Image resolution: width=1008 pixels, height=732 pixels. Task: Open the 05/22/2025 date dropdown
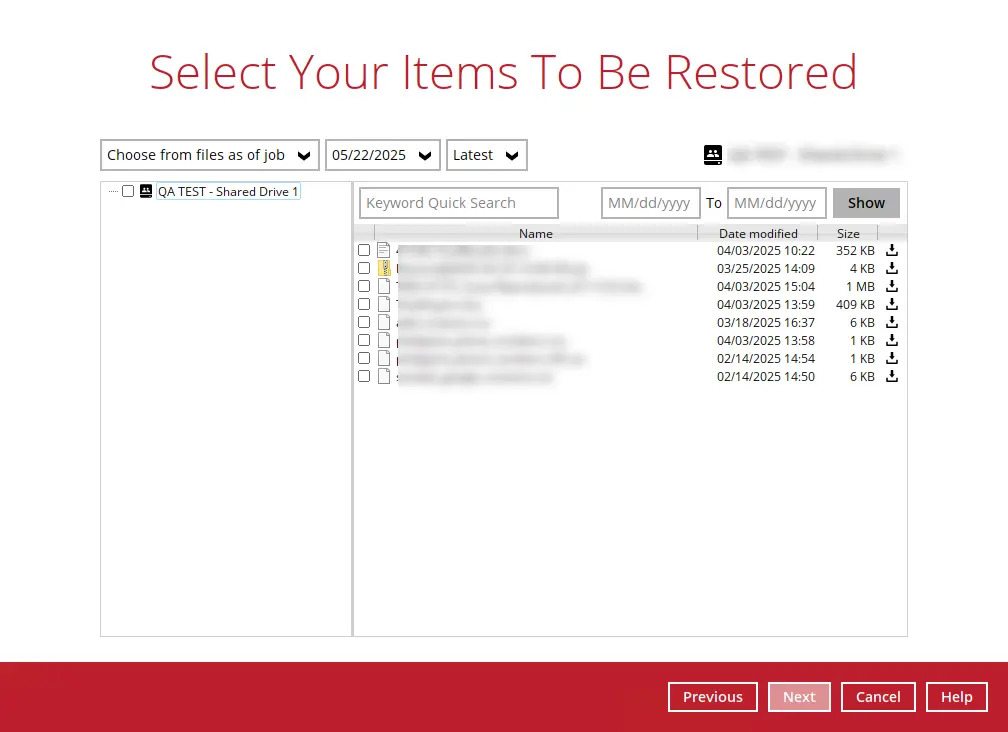382,155
